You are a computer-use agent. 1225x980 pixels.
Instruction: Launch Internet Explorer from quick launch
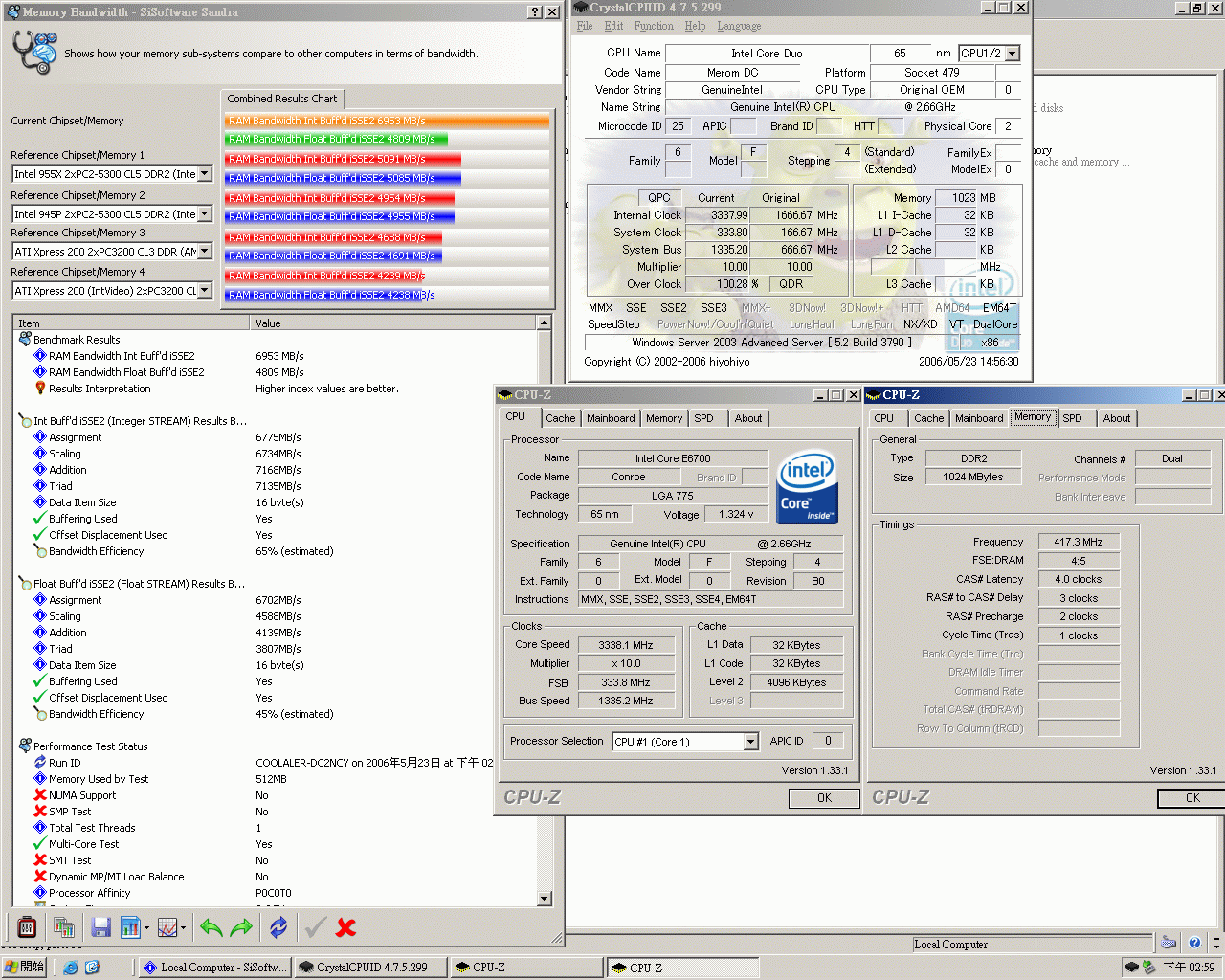[71, 968]
